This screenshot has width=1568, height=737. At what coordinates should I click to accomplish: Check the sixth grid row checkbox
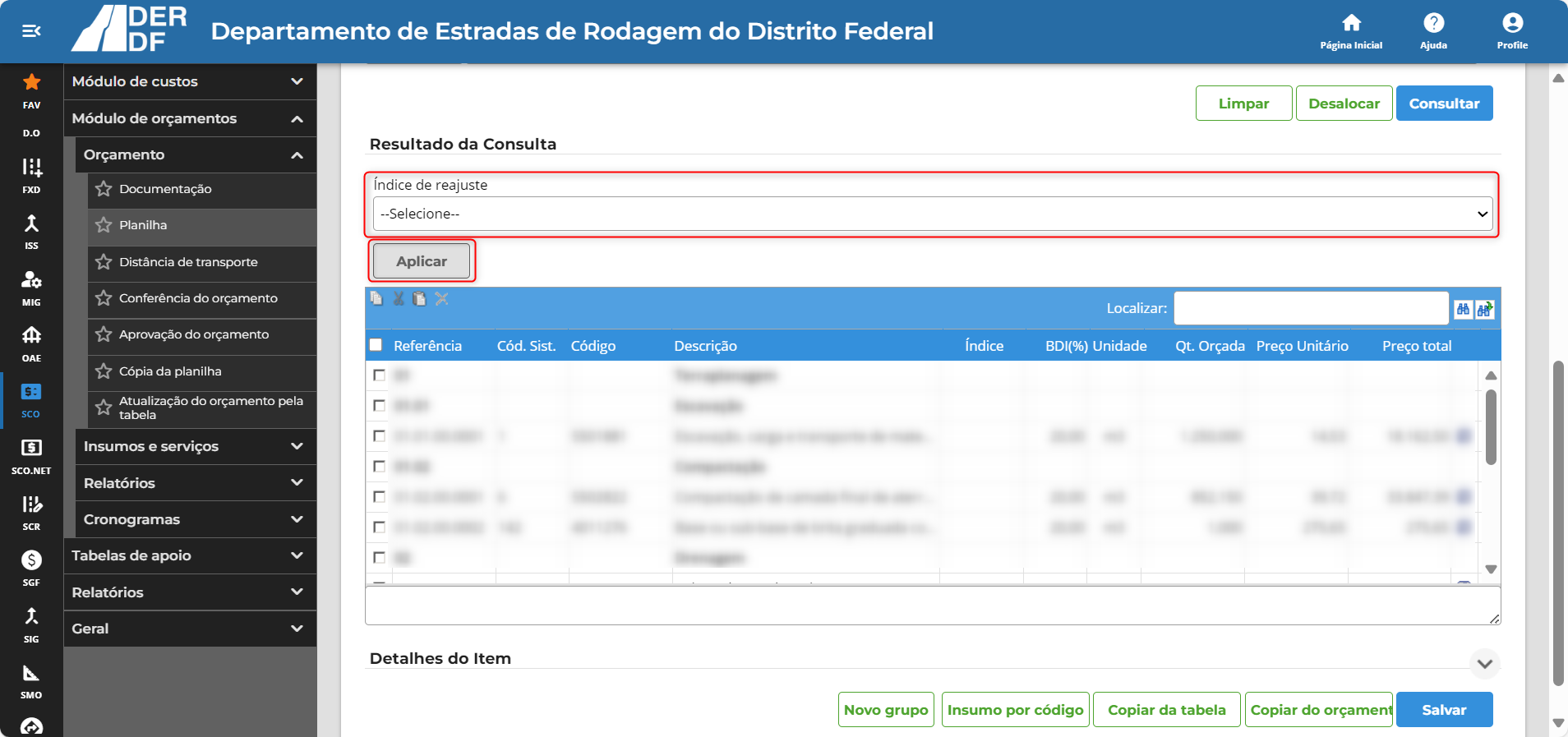tap(379, 527)
